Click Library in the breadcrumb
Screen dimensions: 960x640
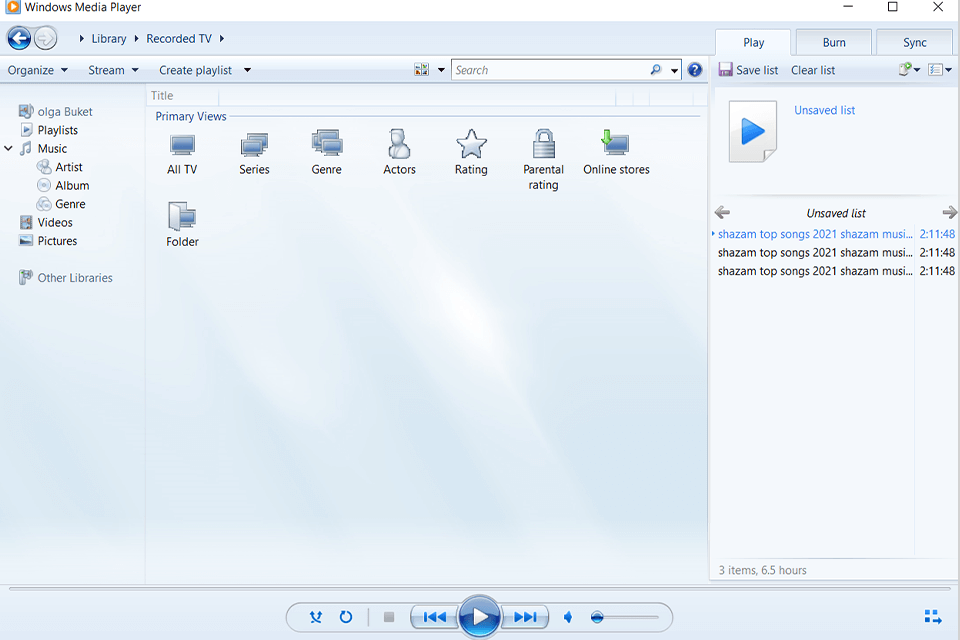108,39
